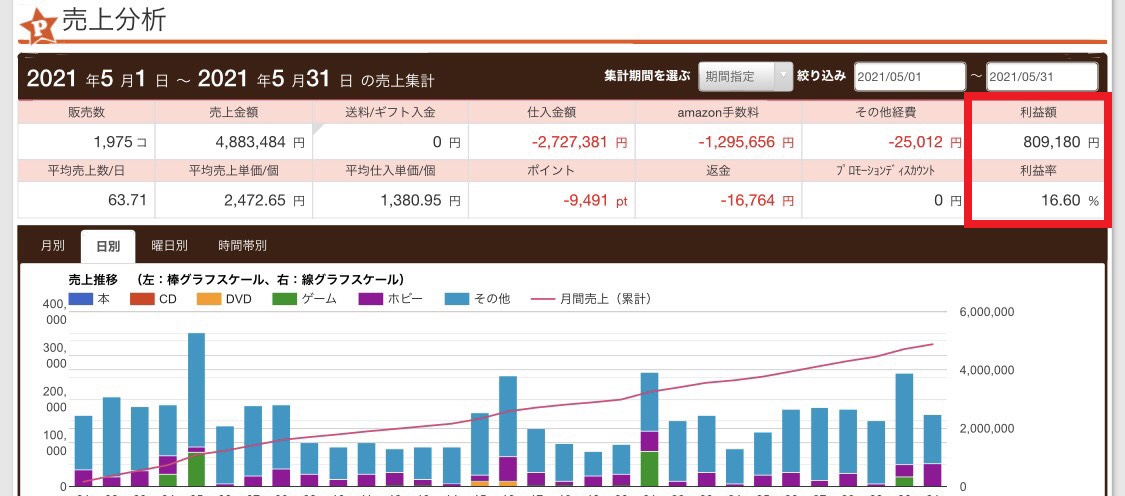Click the 利益額 value 809,180
The width and height of the screenshot is (1125, 496).
click(x=1045, y=143)
